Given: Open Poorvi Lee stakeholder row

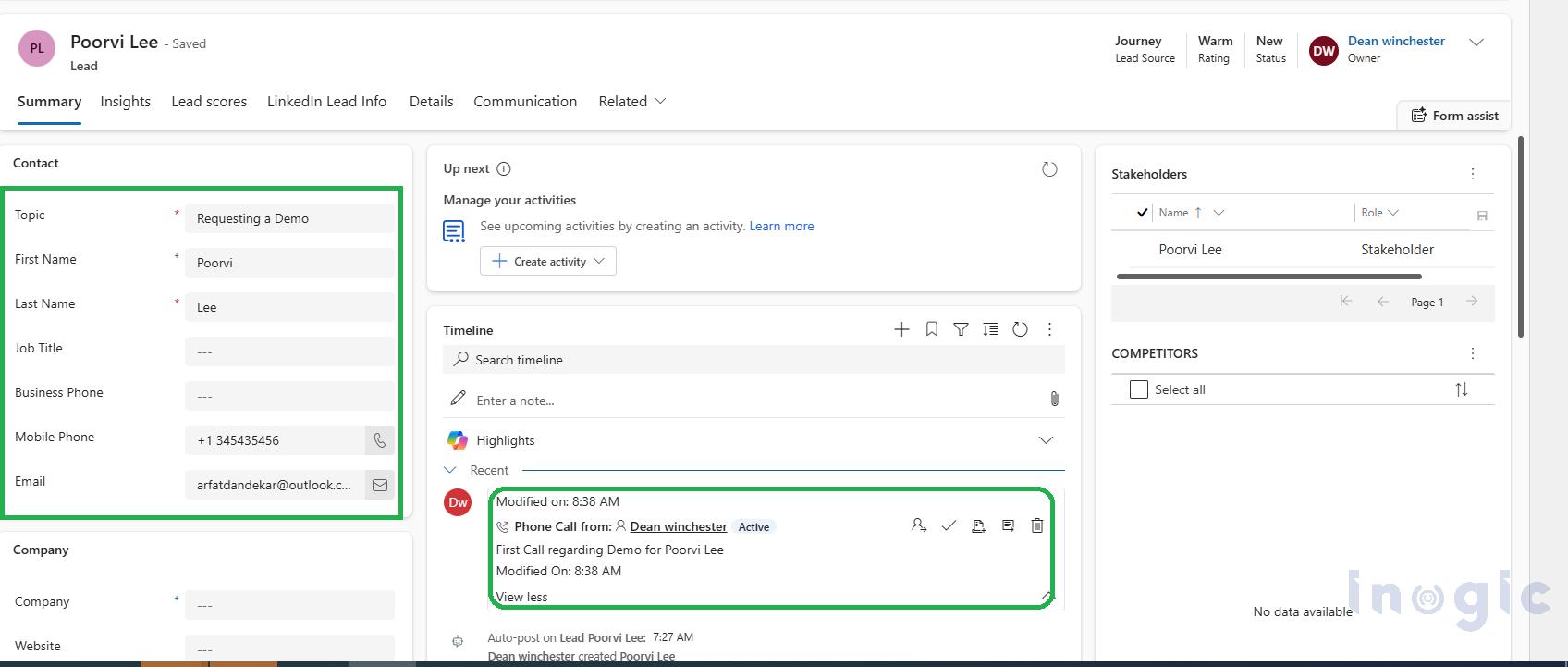Looking at the screenshot, I should [1190, 250].
